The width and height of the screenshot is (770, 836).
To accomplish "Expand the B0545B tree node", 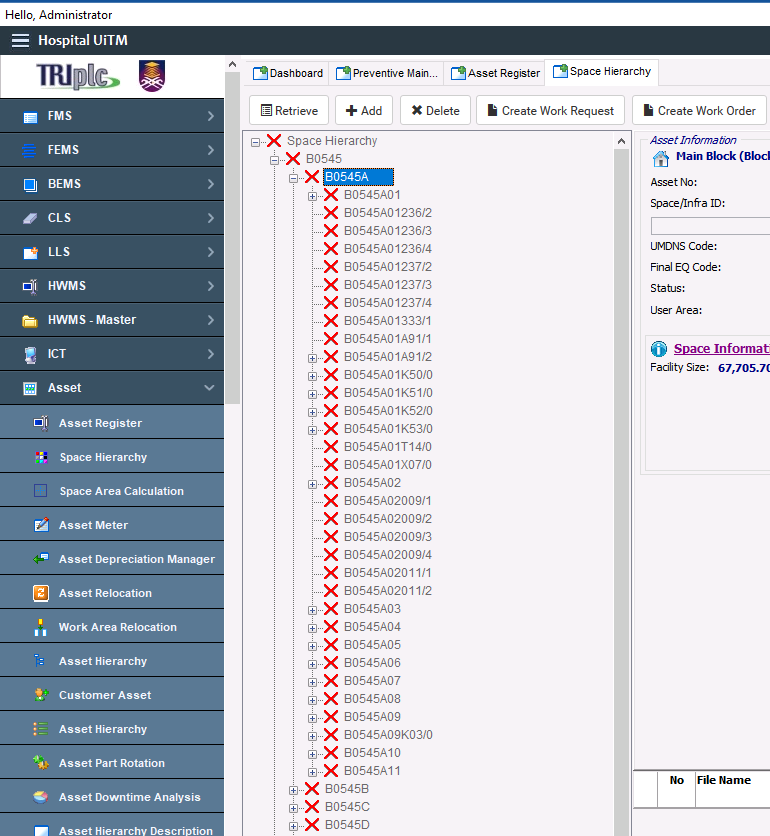I will pyautogui.click(x=293, y=790).
